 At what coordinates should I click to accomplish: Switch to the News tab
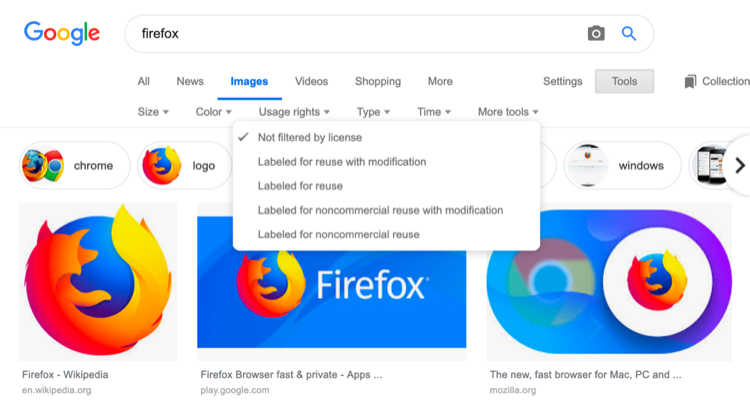pyautogui.click(x=190, y=81)
